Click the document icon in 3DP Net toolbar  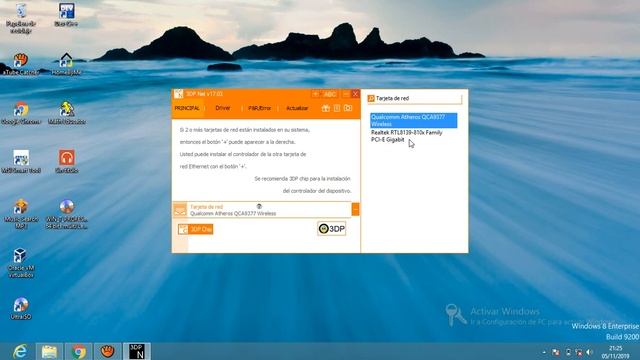pyautogui.click(x=337, y=108)
